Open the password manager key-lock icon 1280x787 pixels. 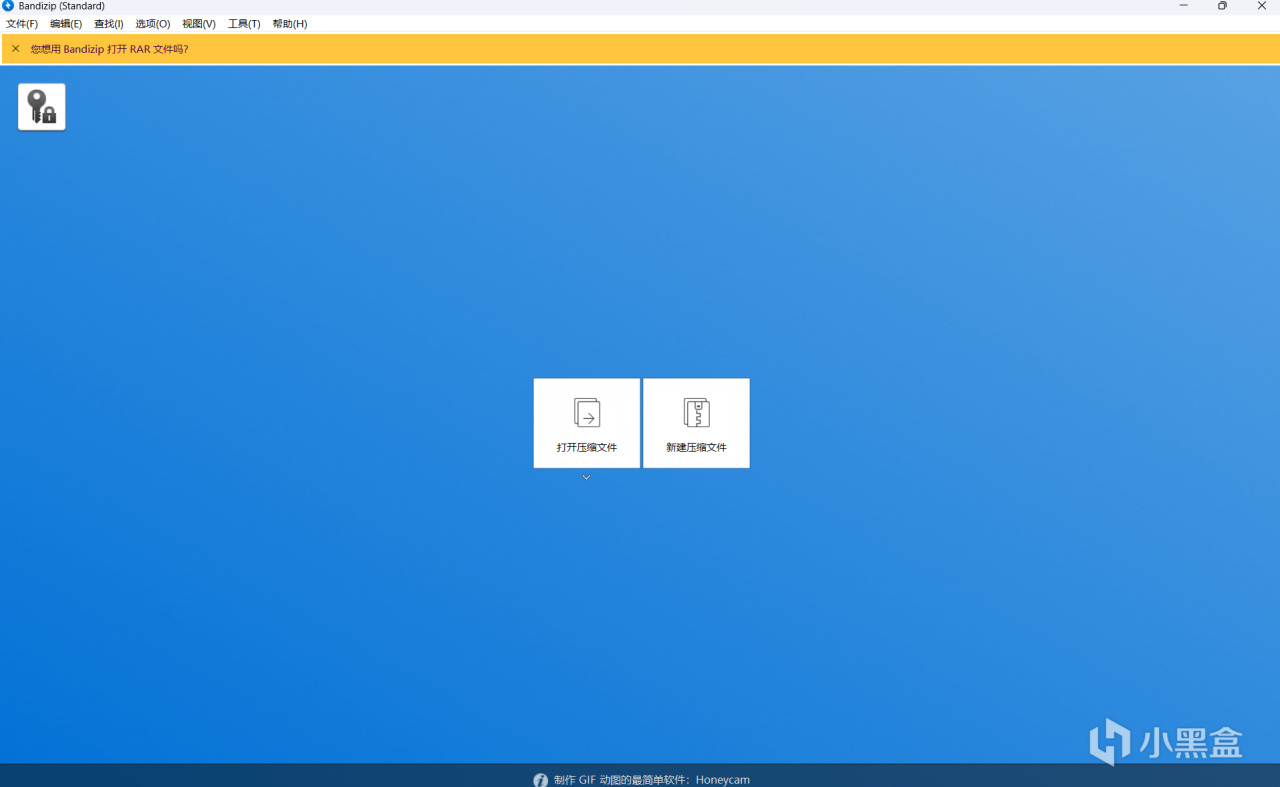42,107
